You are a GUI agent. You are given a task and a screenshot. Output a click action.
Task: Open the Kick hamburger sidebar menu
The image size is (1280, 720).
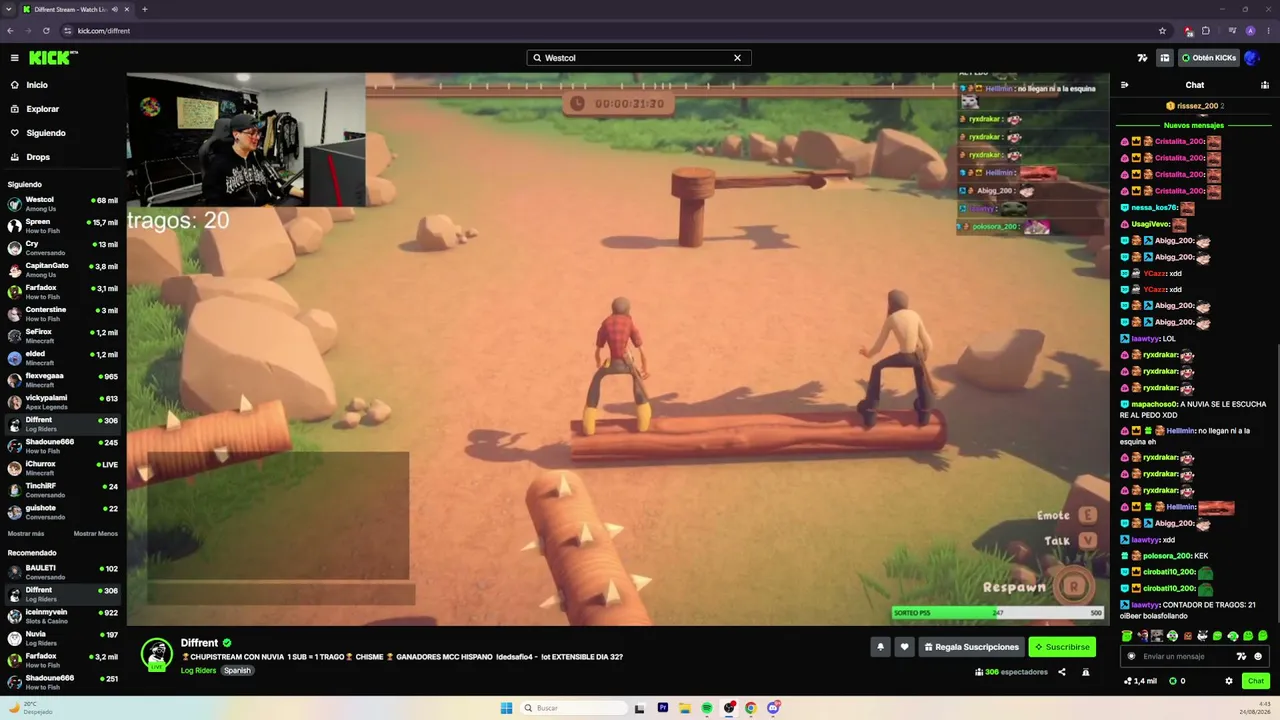15,58
